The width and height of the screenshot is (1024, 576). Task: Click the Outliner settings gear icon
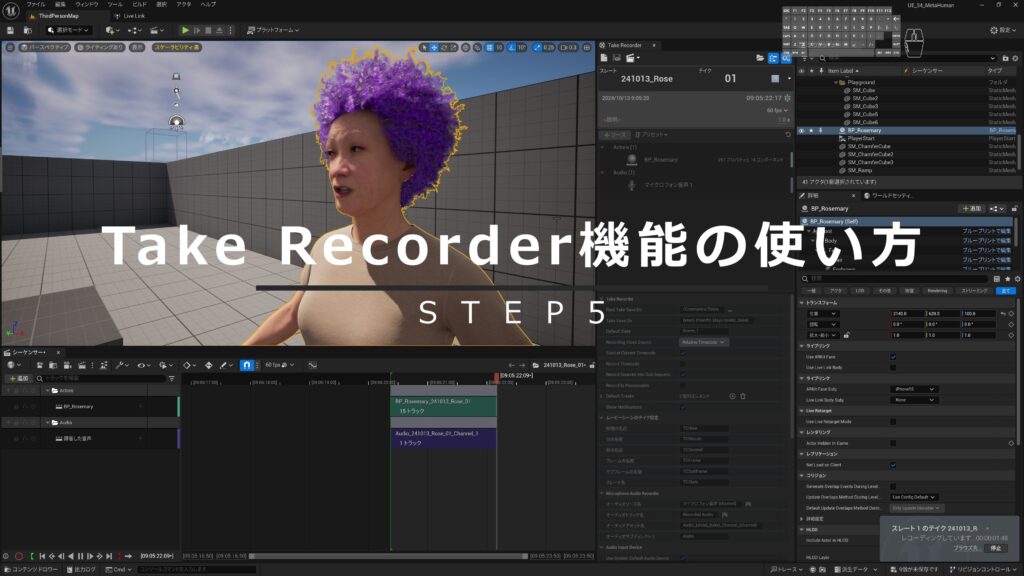point(1015,58)
